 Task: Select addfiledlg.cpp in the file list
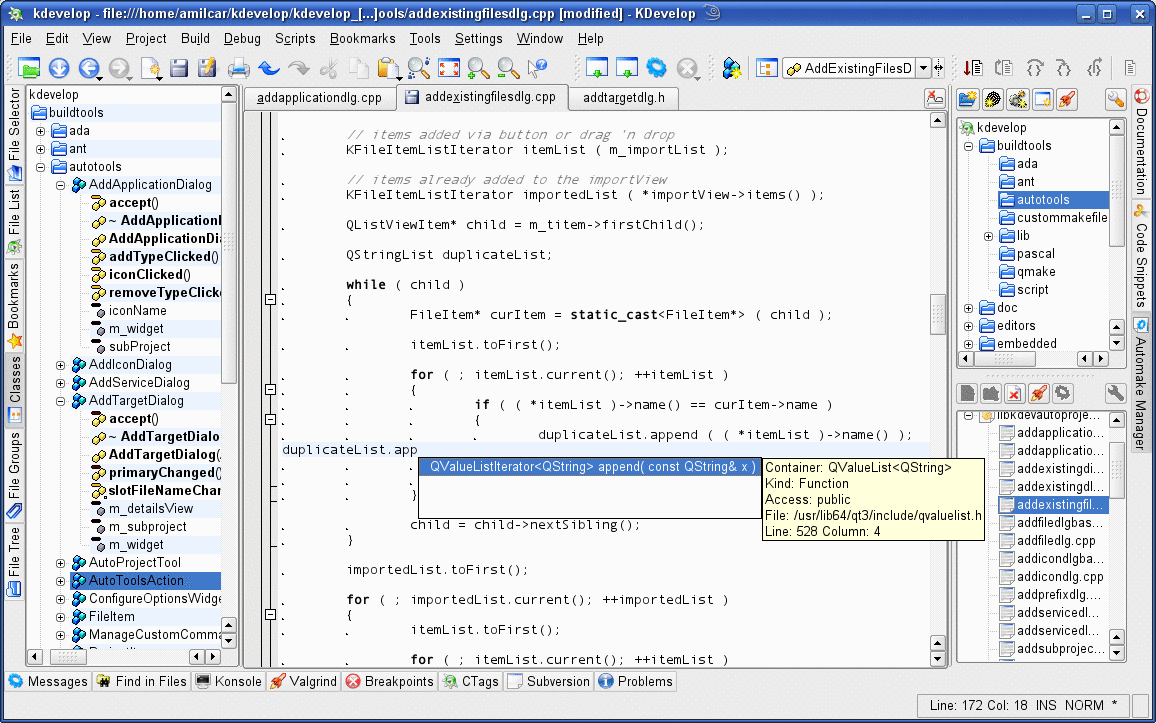click(1055, 541)
